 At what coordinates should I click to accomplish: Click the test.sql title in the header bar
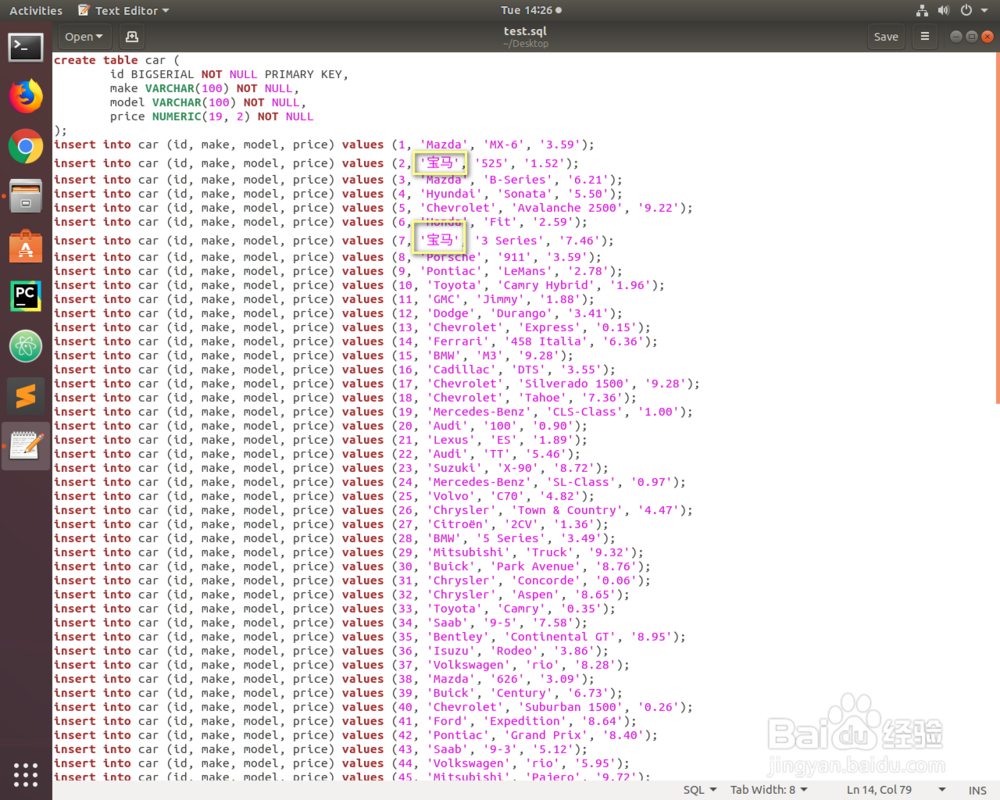point(525,31)
